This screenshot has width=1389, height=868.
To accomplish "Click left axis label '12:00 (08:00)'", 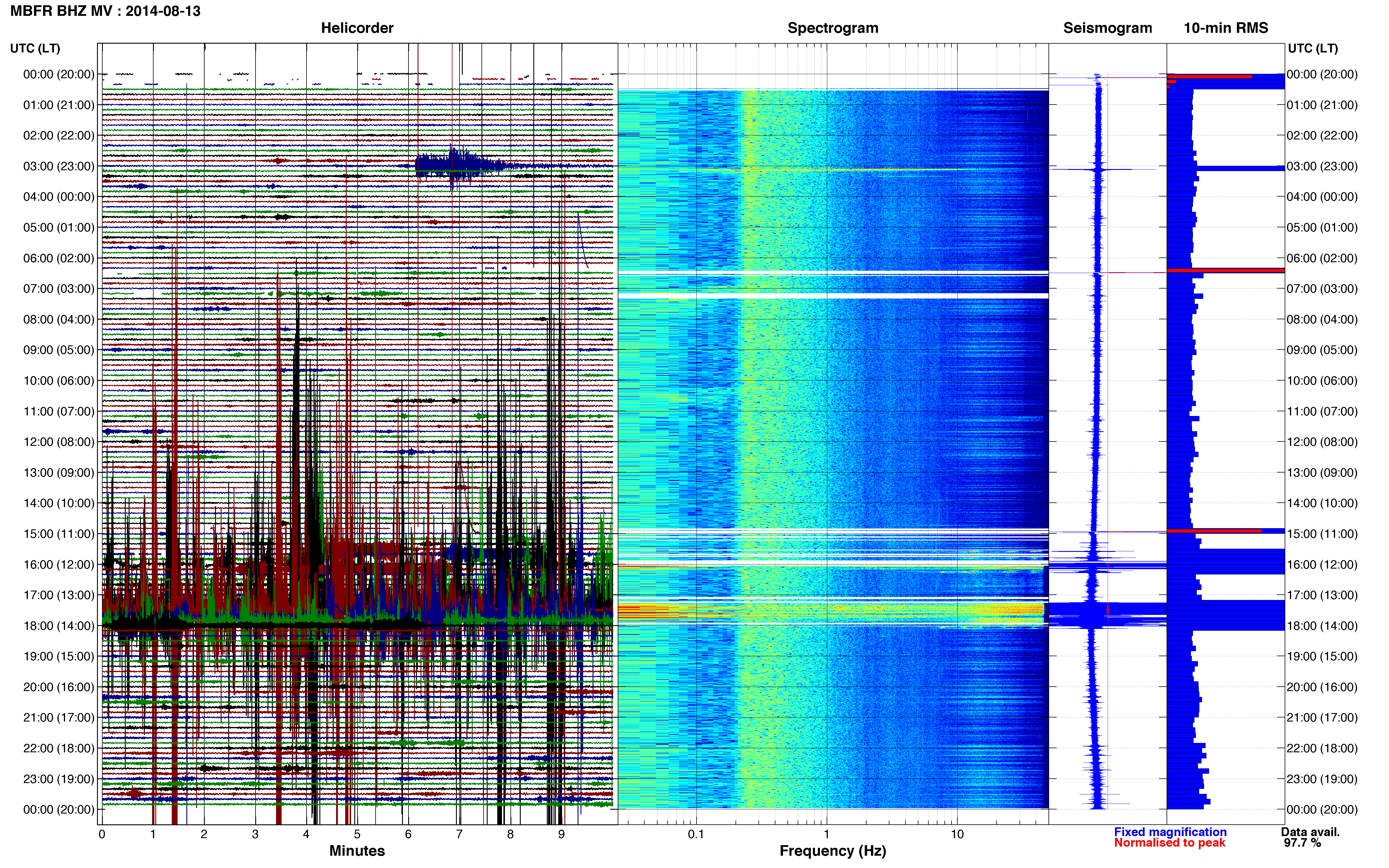I will [x=59, y=442].
